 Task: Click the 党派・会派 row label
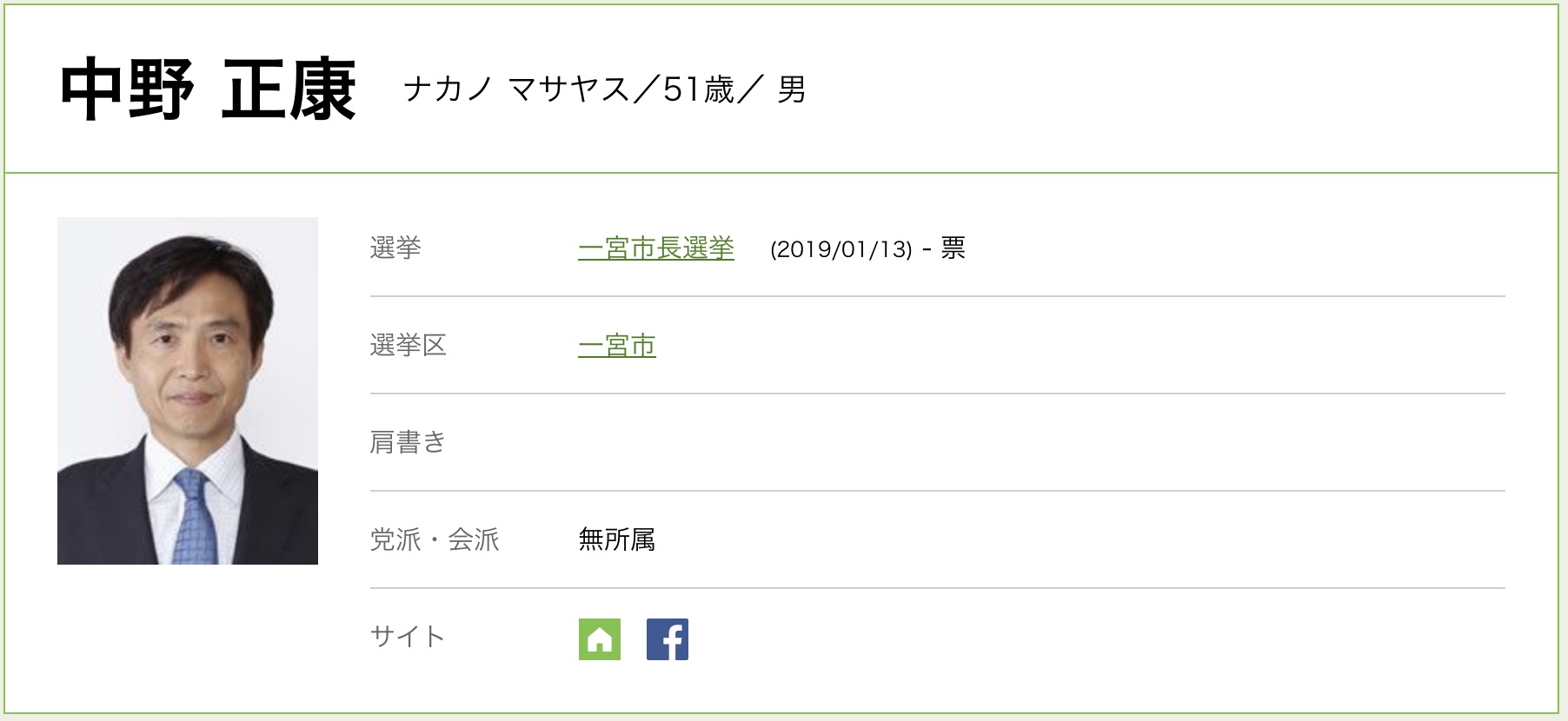pos(435,540)
